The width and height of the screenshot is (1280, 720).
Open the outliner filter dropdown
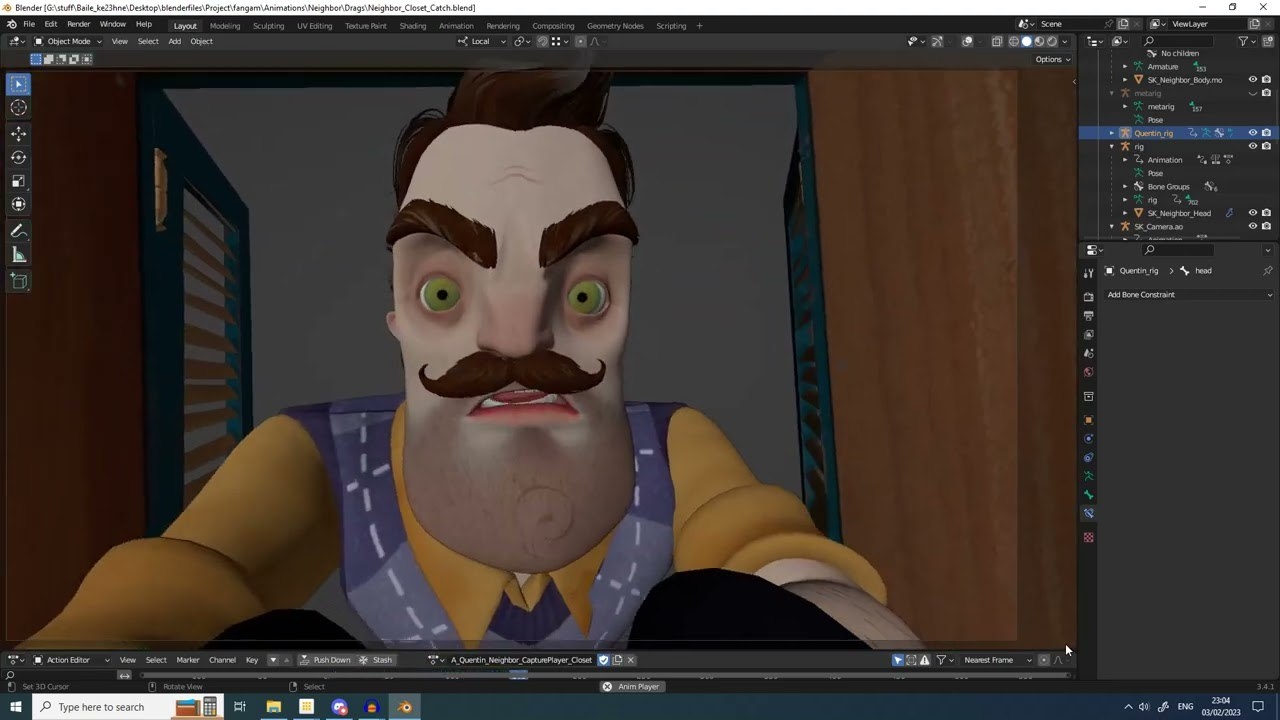(1246, 41)
